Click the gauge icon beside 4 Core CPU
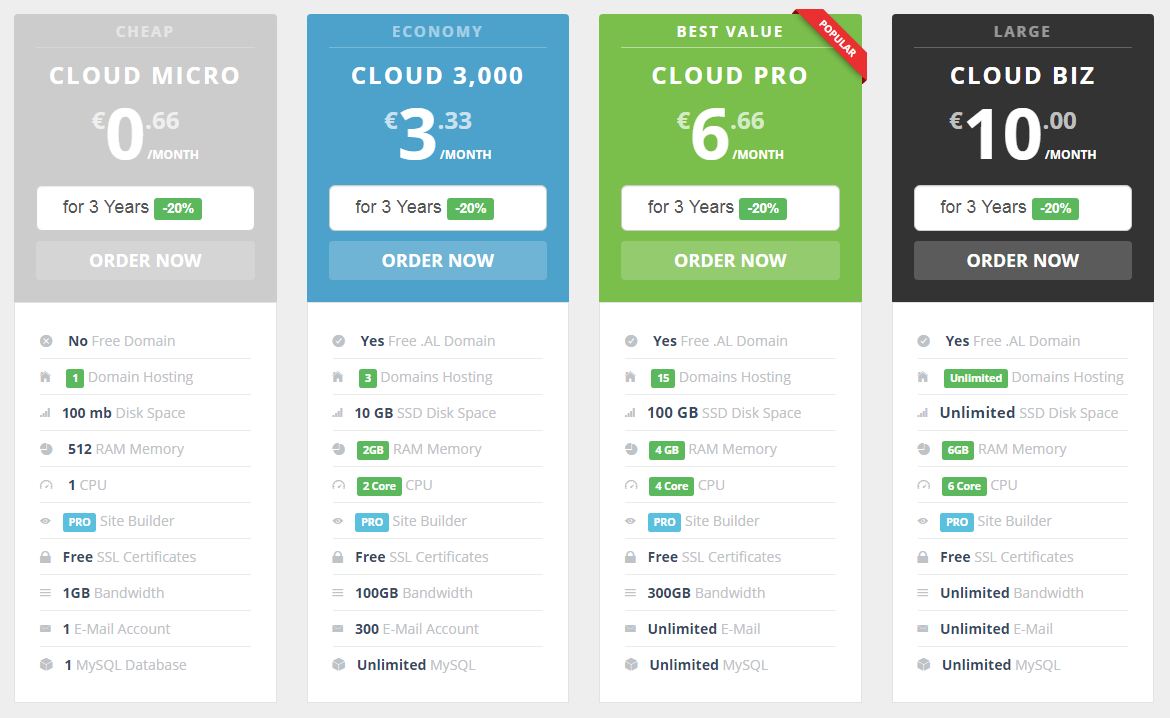Image resolution: width=1170 pixels, height=718 pixels. tap(631, 485)
